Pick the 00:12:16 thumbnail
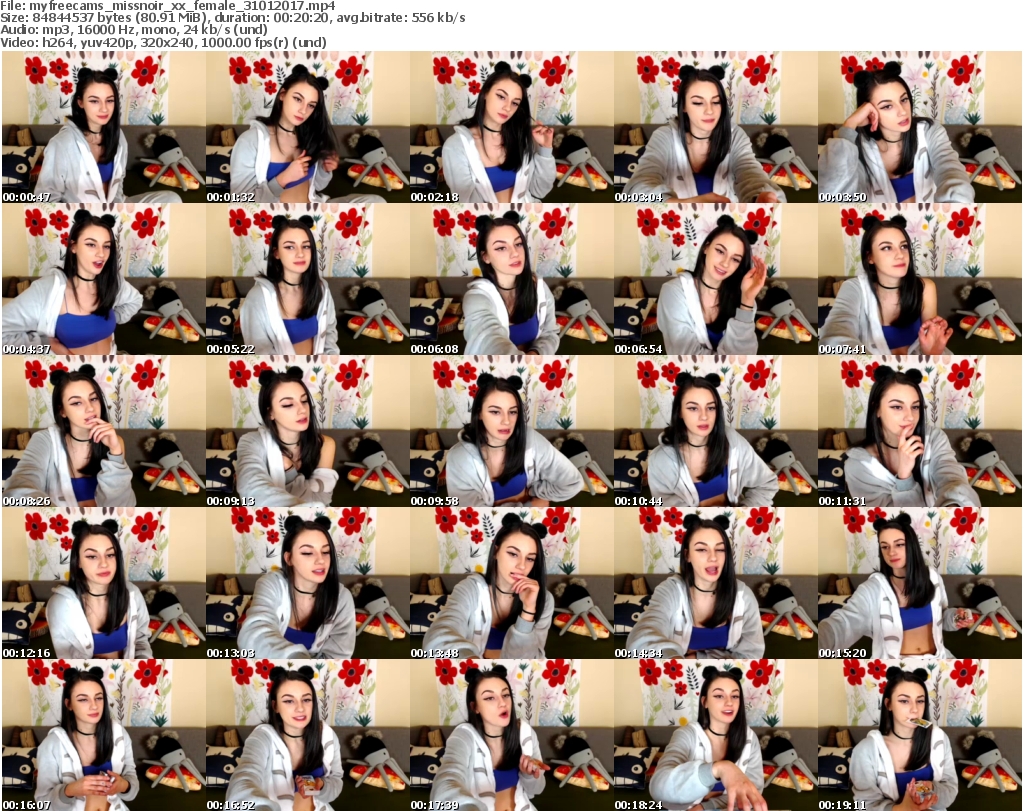Screen dimensions: 1024x811 pyautogui.click(x=103, y=584)
